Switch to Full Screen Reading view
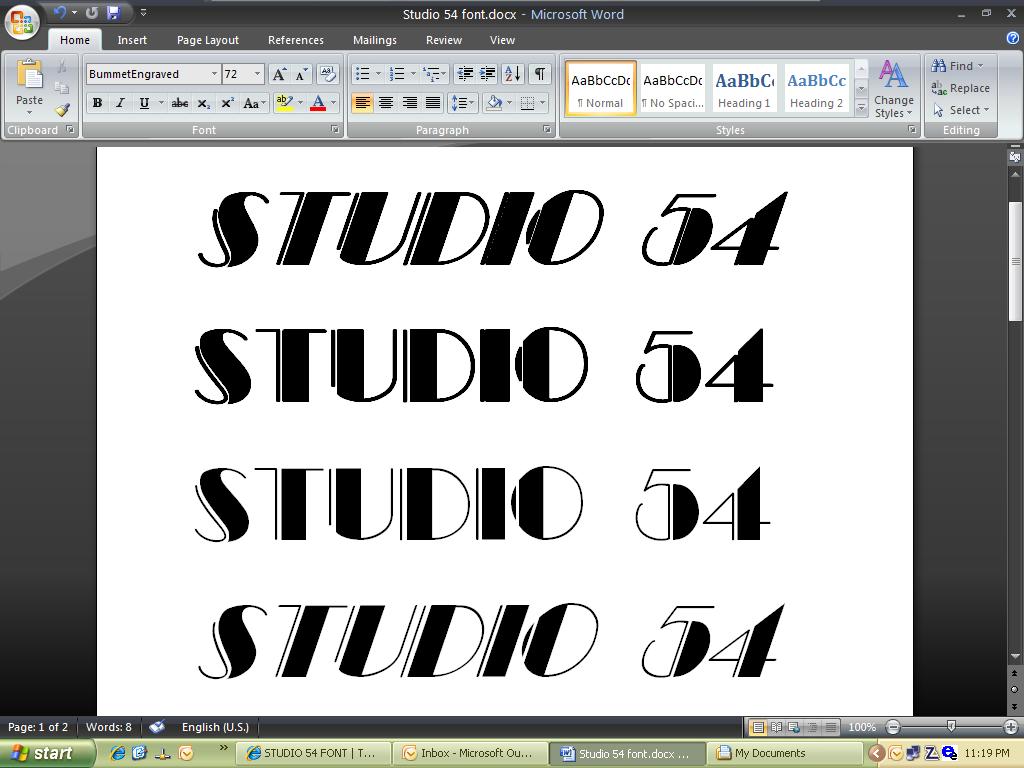Viewport: 1024px width, 768px height. [776, 727]
